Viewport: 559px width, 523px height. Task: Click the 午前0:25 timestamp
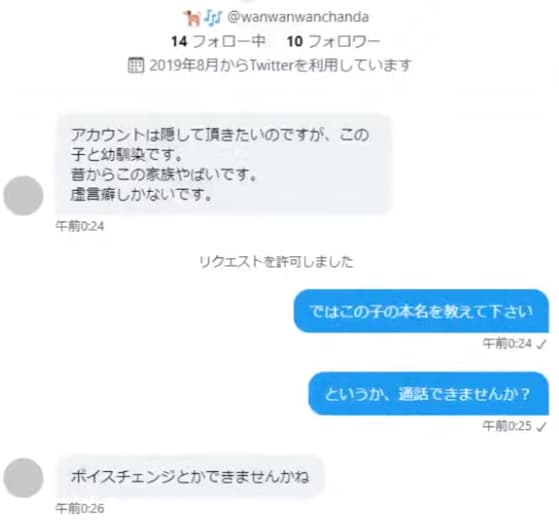coord(507,426)
